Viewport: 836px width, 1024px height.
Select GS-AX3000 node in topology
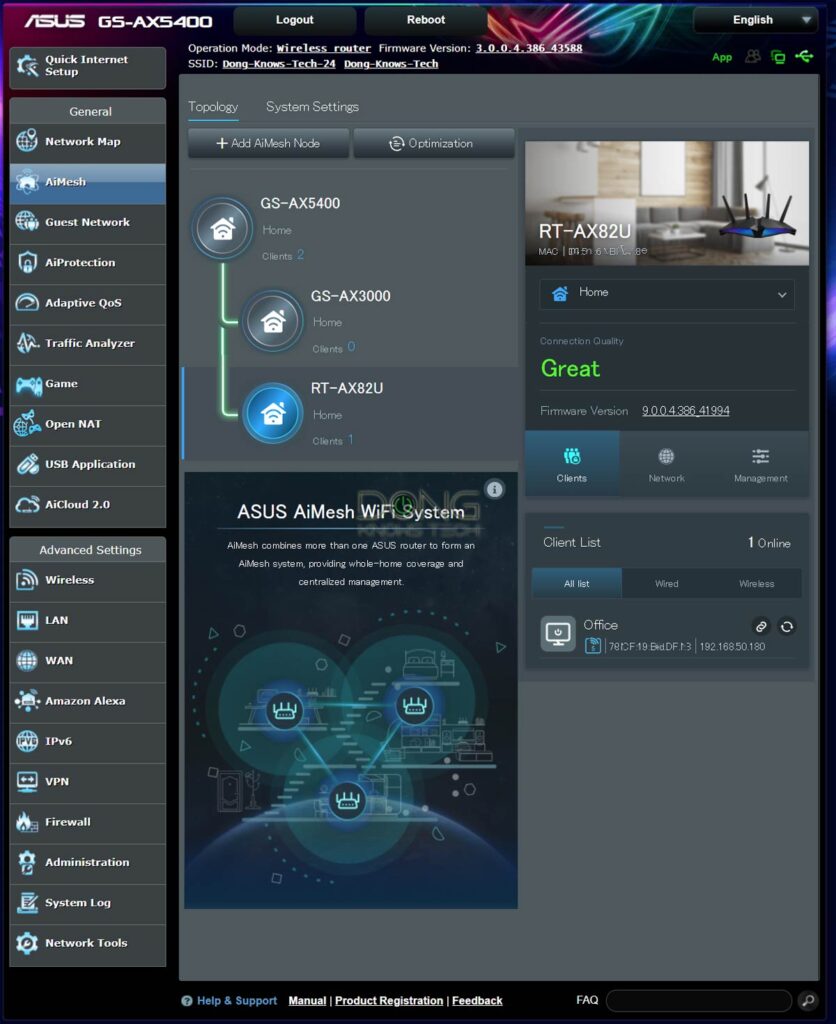pos(273,321)
